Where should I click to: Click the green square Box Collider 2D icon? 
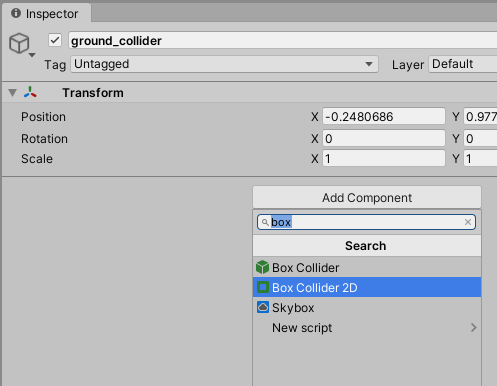tap(263, 287)
